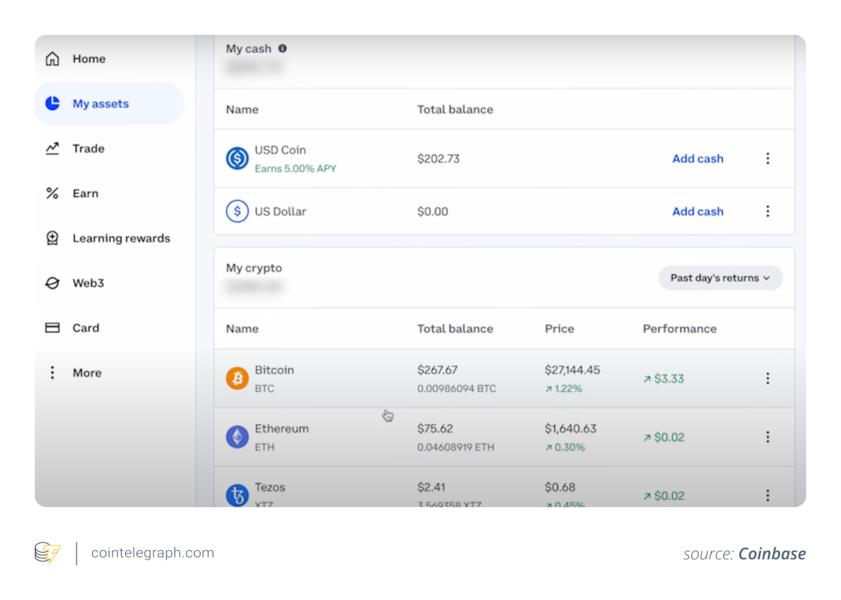Click the $0.00 US Dollar balance
The image size is (841, 600).
(432, 211)
